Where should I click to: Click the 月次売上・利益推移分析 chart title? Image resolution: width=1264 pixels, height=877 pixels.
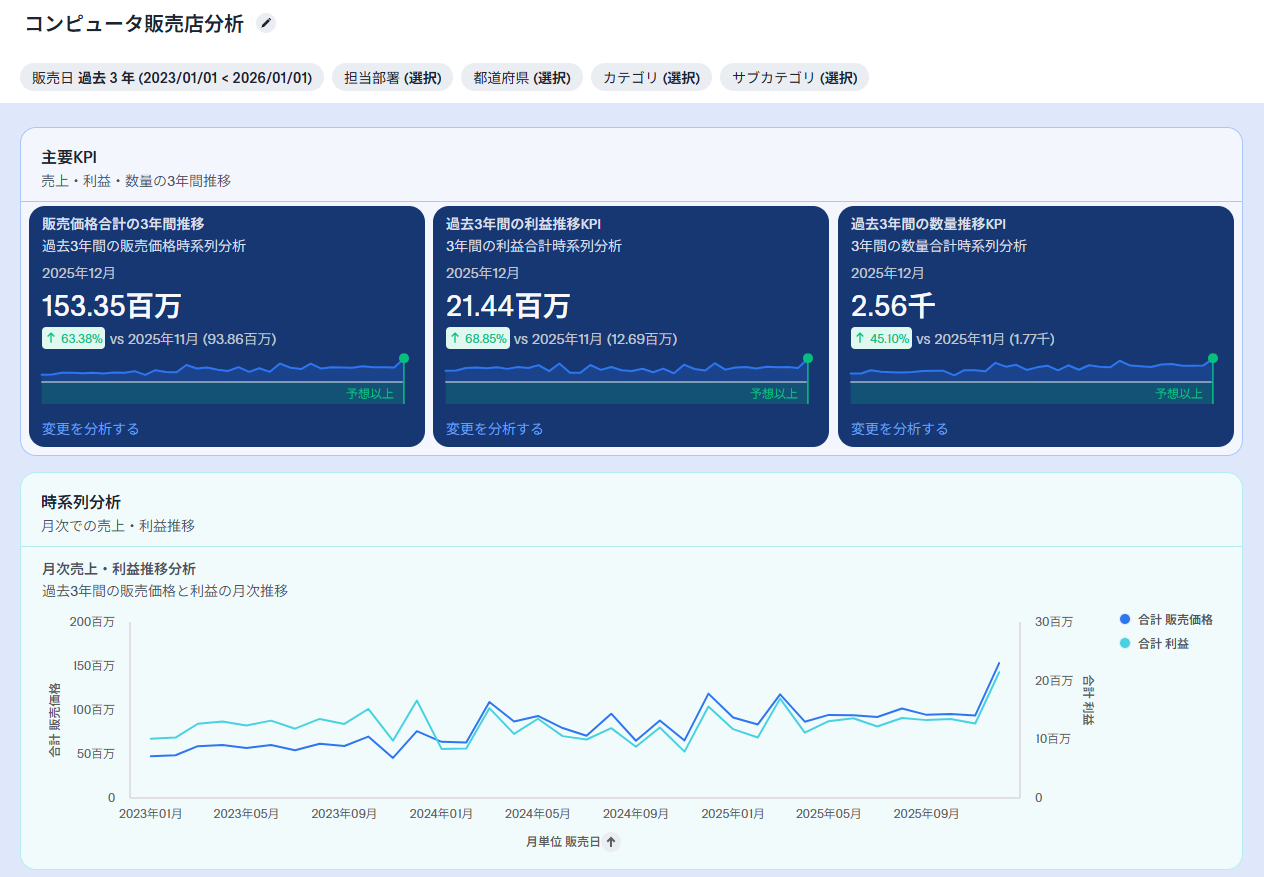point(119,569)
